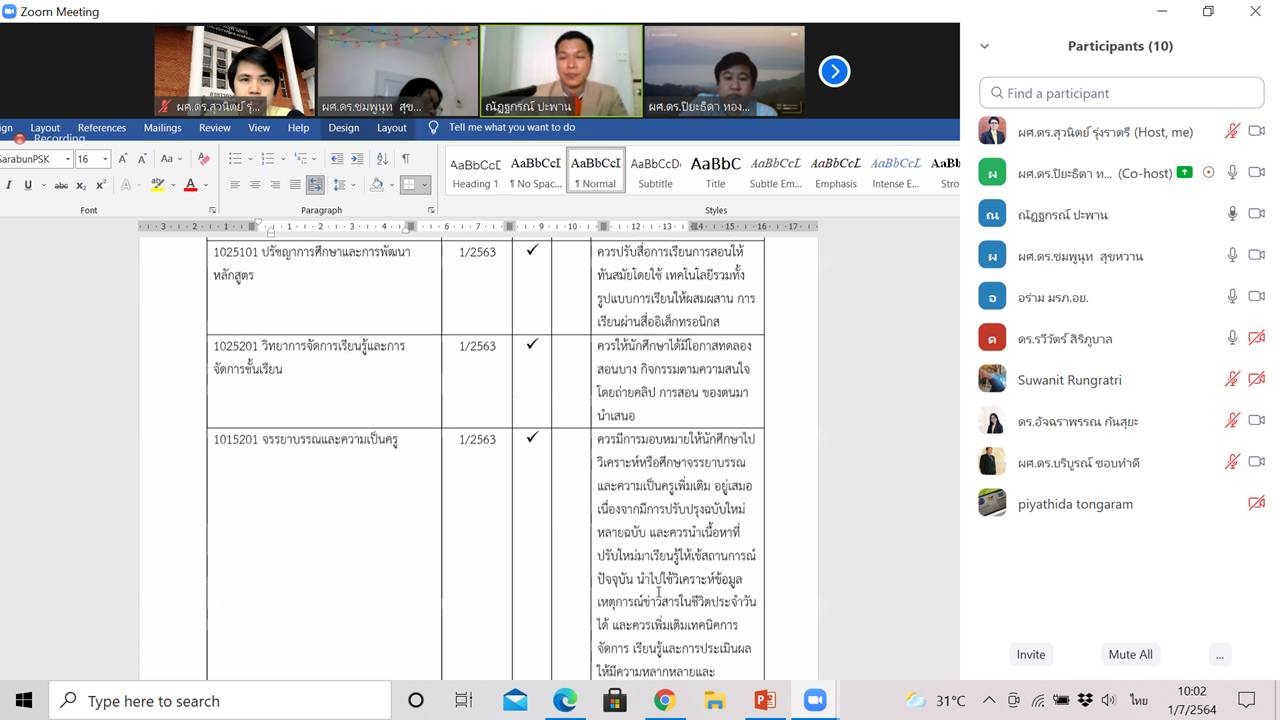1280x720 pixels.
Task: Align text left
Action: (x=235, y=185)
